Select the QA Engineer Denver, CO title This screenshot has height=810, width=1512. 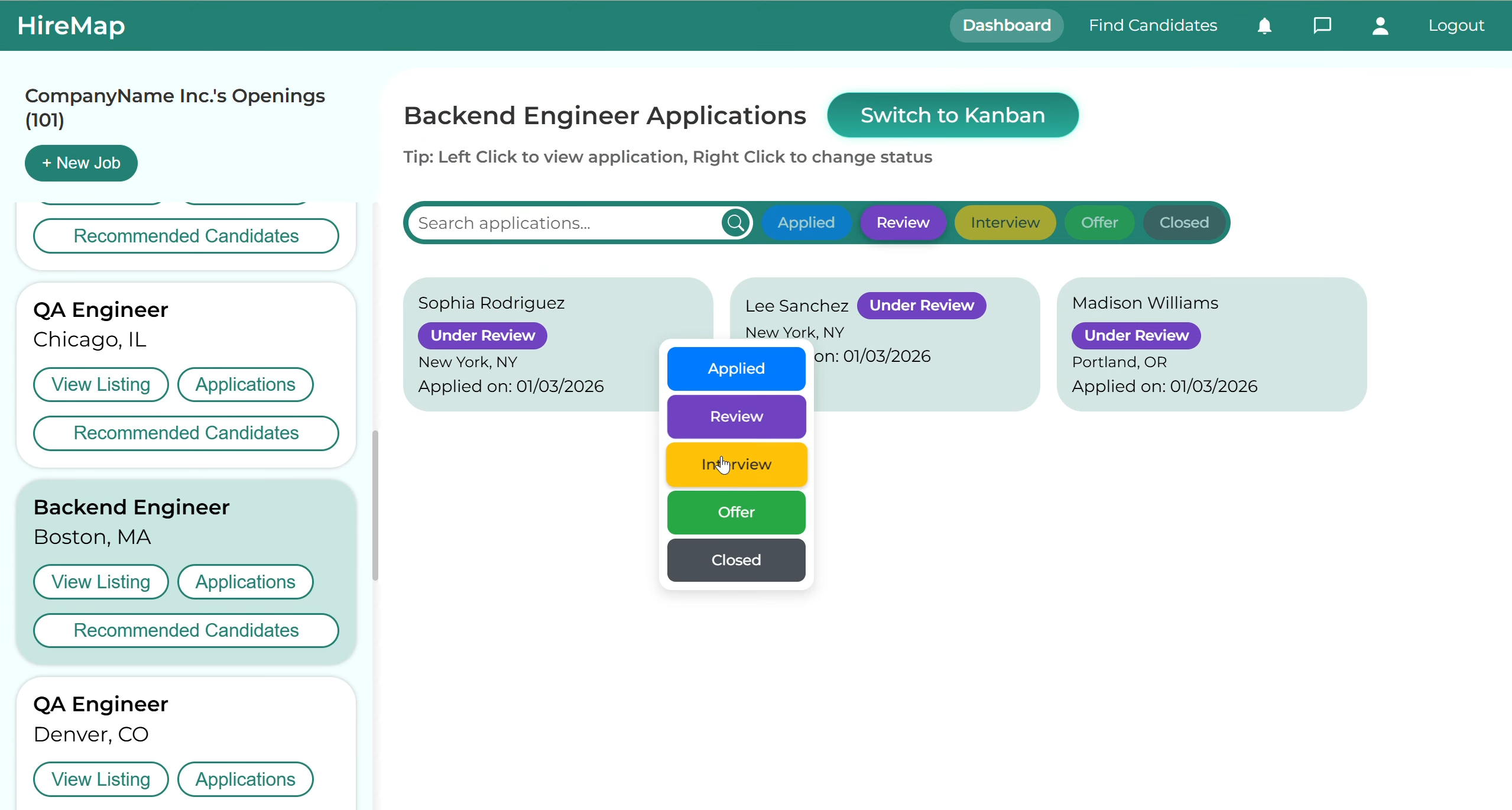point(101,704)
